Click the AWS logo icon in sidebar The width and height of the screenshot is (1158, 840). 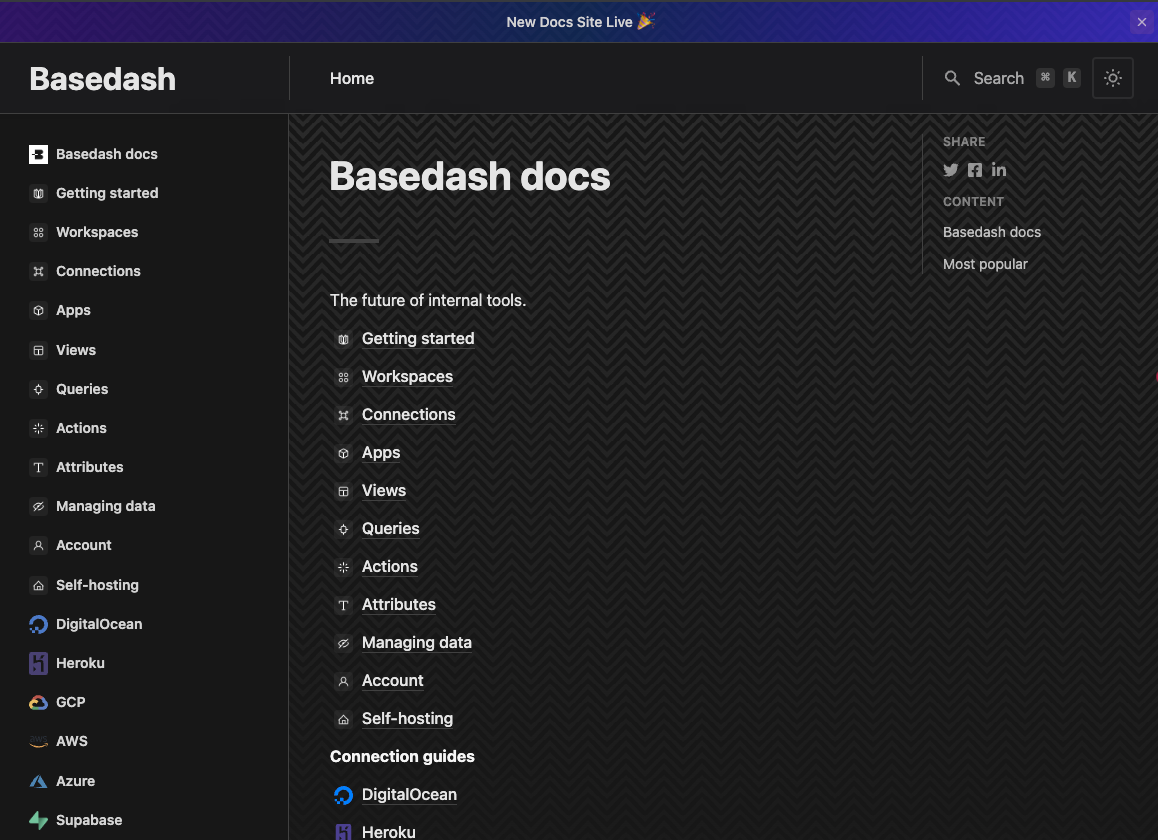(38, 741)
